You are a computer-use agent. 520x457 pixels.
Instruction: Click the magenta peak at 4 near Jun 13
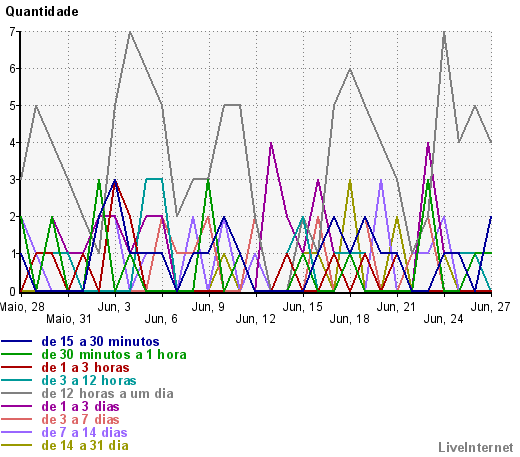tap(271, 143)
